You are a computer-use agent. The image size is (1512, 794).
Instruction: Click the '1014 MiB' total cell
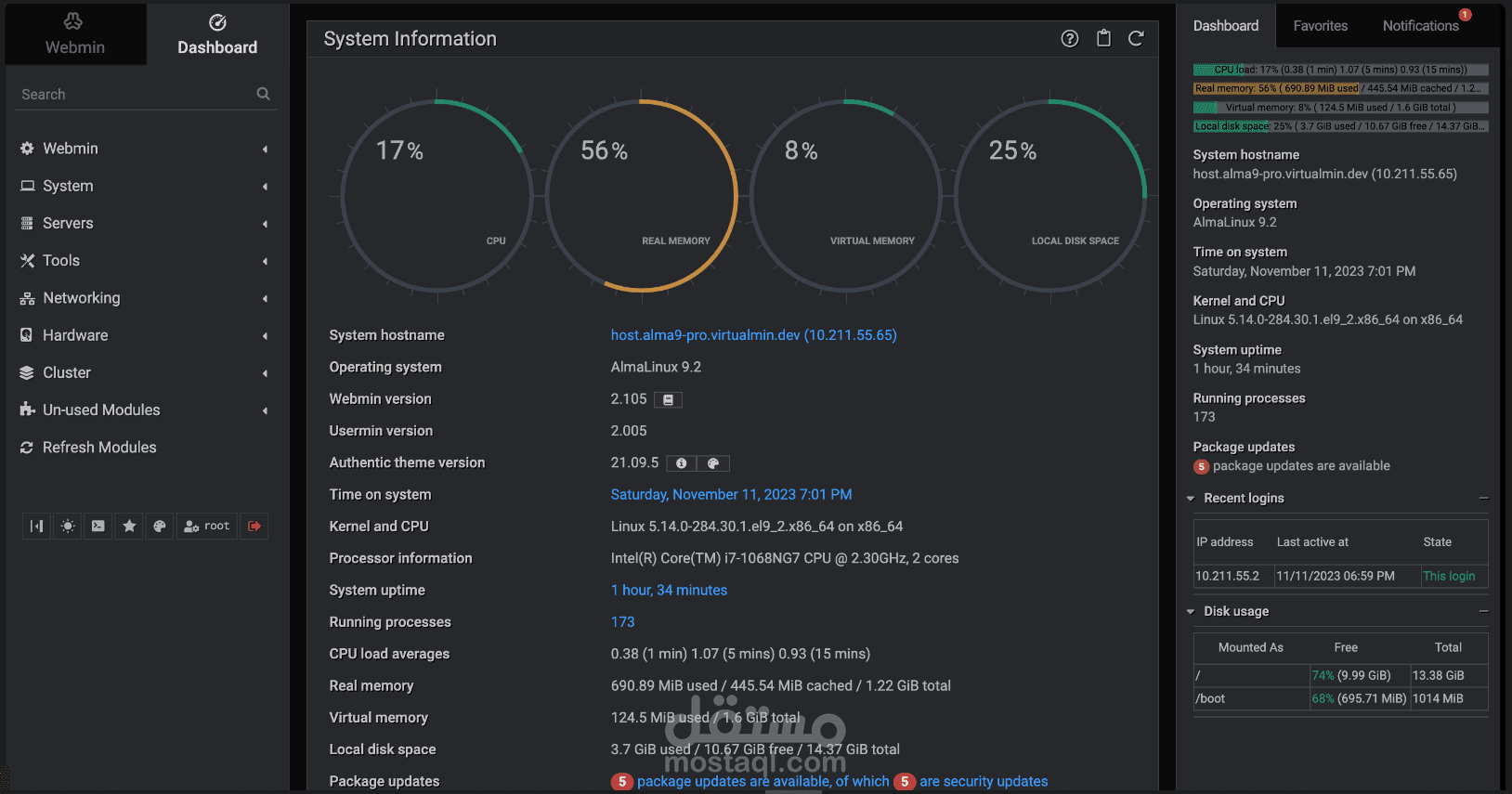pyautogui.click(x=1449, y=699)
